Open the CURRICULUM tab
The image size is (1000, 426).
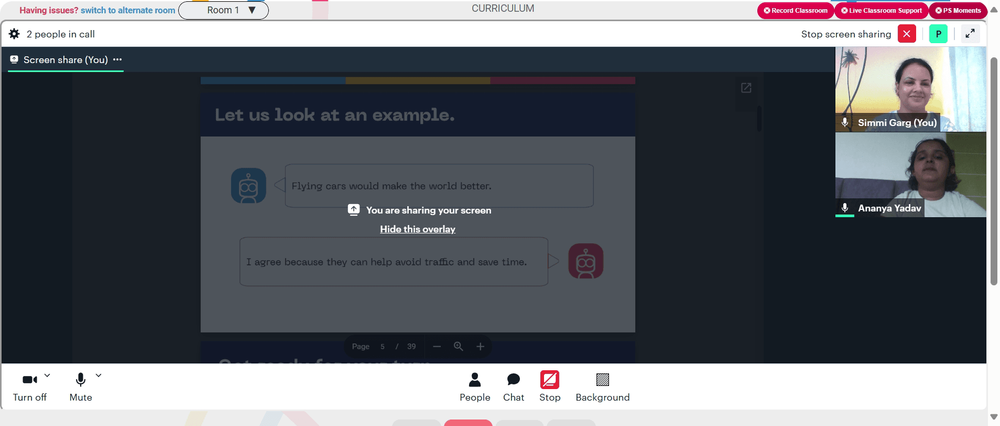click(503, 8)
